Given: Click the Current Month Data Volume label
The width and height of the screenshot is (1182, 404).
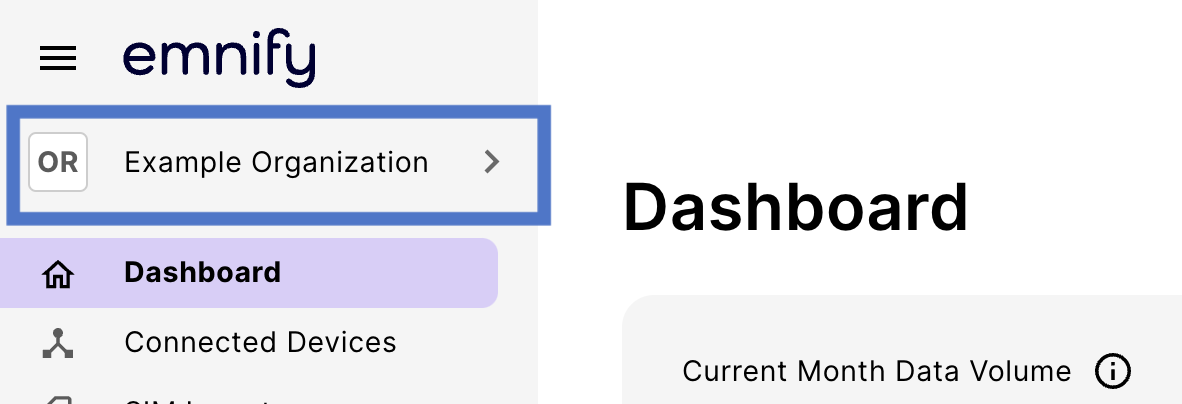Looking at the screenshot, I should [877, 372].
